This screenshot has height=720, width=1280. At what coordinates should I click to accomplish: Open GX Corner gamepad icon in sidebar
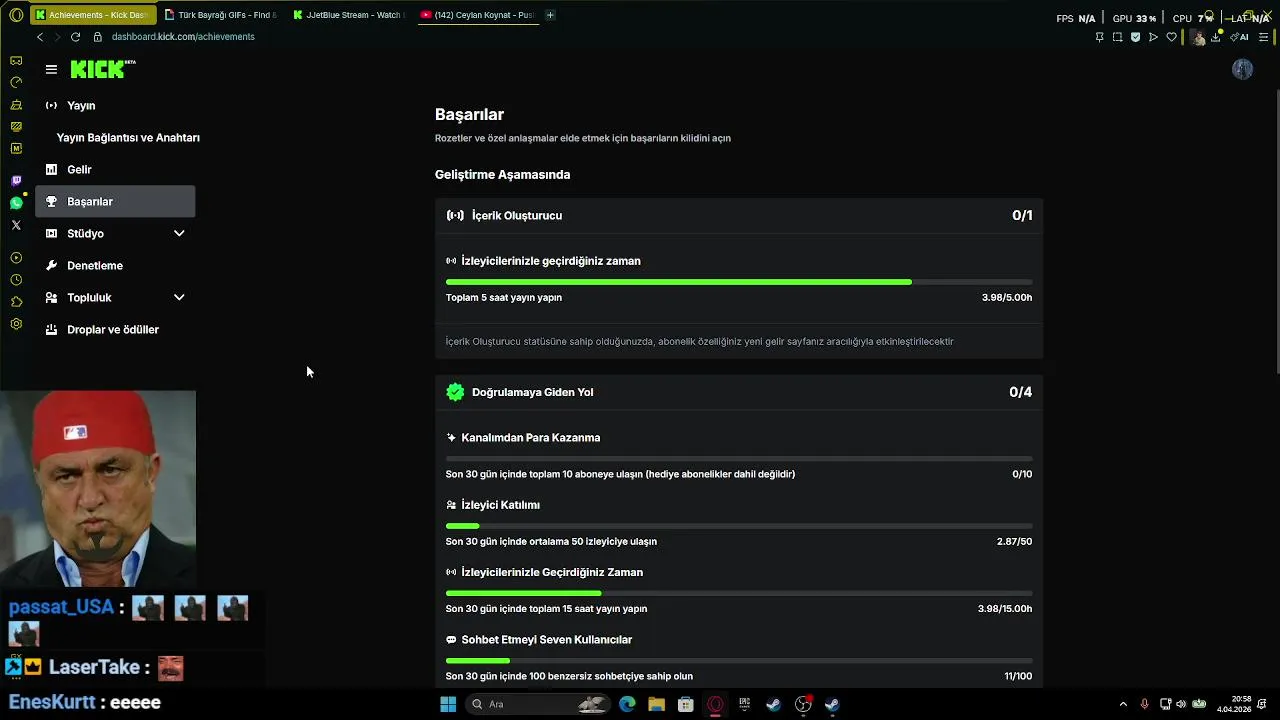coord(16,61)
